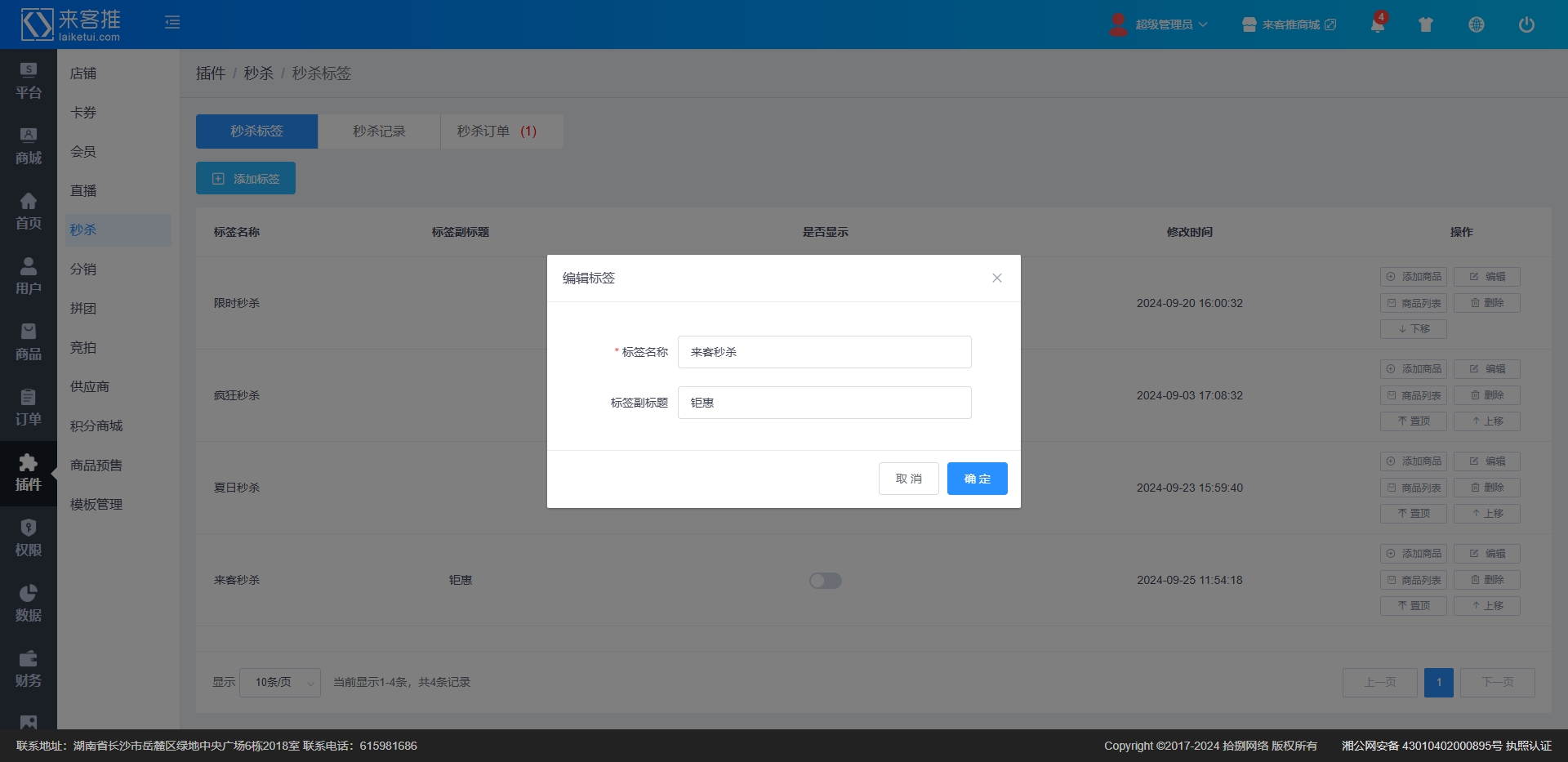Open the 权限 permissions section in sidebar

tap(29, 539)
